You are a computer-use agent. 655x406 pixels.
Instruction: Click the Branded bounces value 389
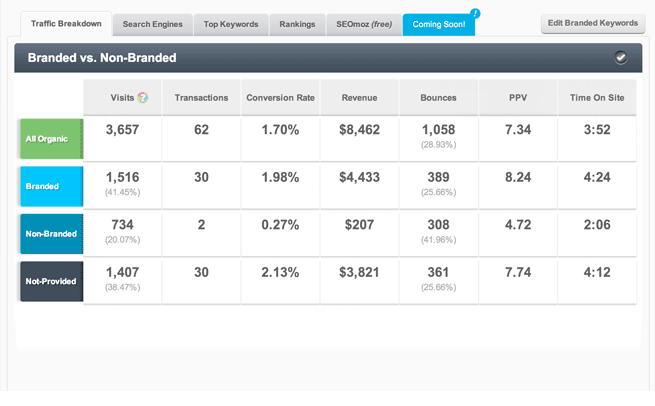tap(438, 178)
